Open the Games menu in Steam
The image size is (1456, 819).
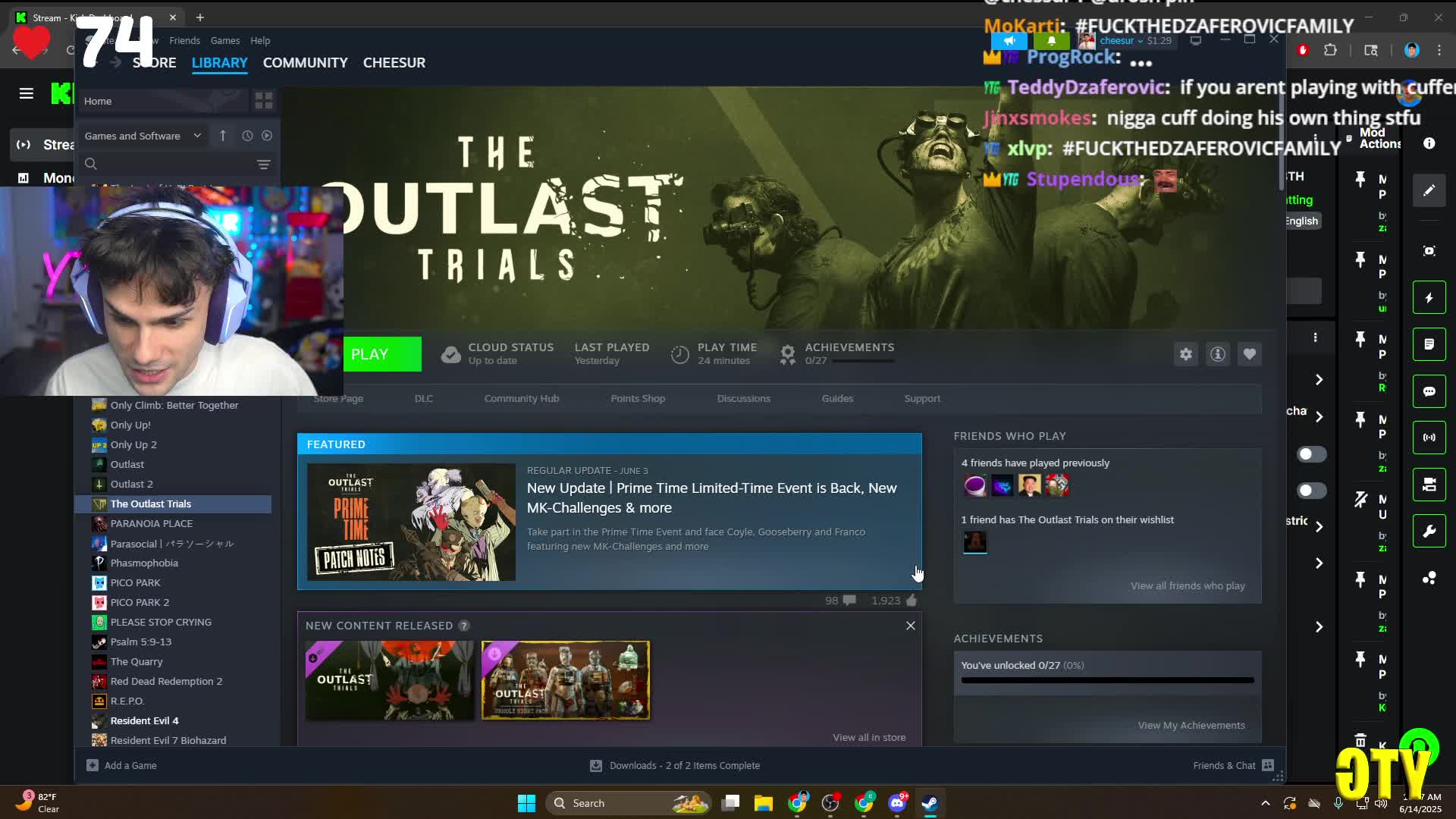pos(225,41)
